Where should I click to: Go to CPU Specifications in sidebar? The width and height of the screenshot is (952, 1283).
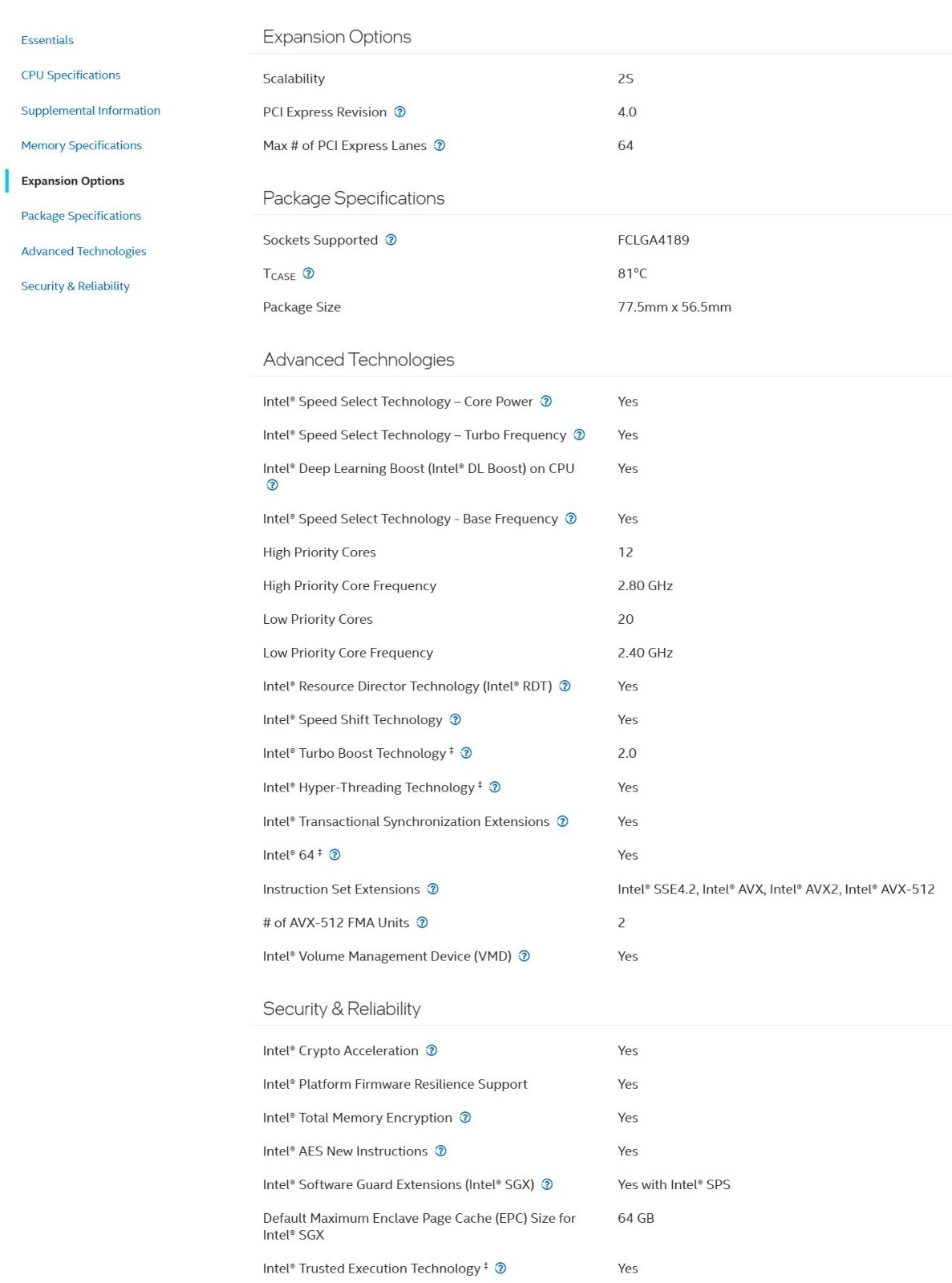[71, 75]
